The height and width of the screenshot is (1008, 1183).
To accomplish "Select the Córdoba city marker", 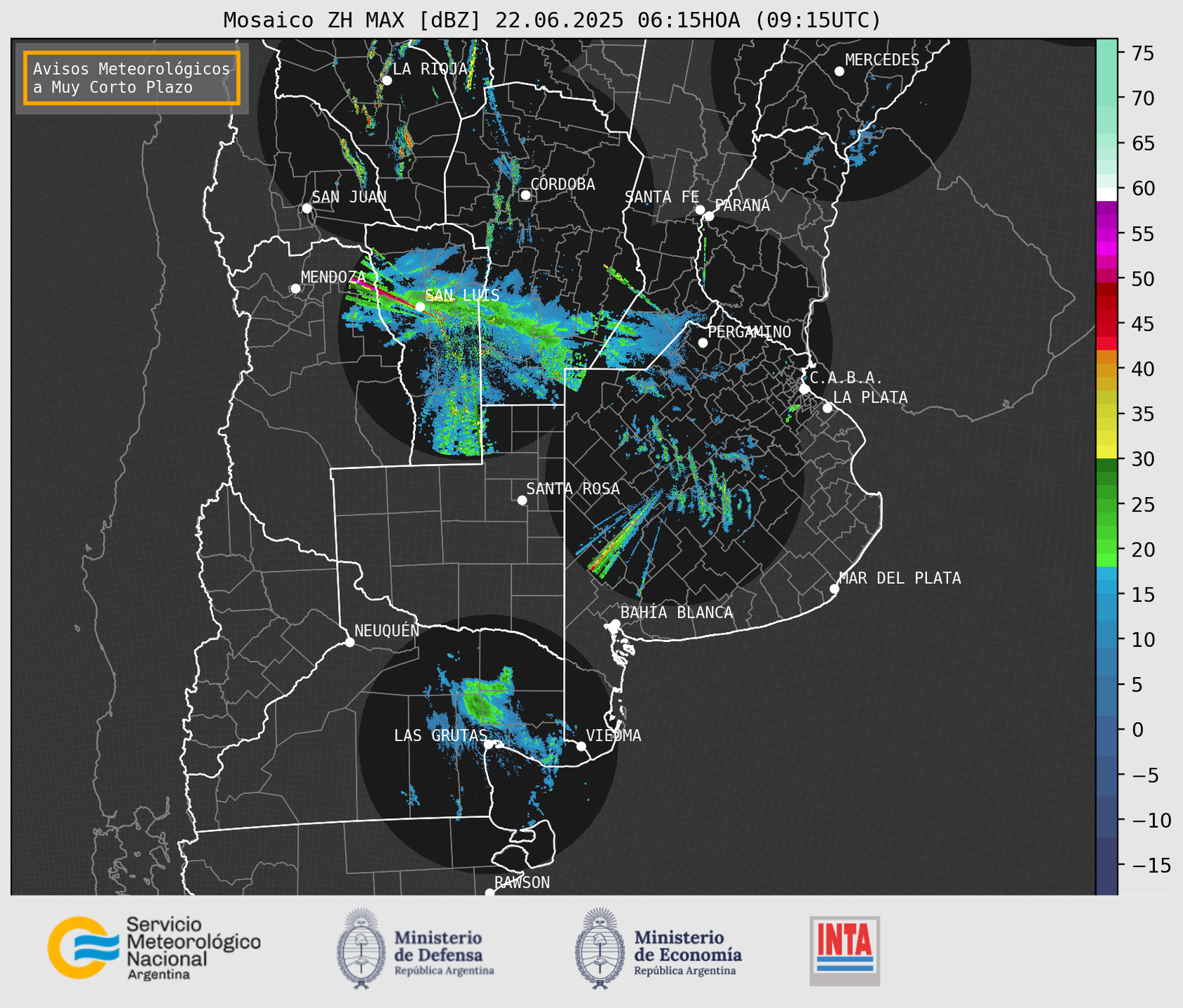I will (525, 195).
